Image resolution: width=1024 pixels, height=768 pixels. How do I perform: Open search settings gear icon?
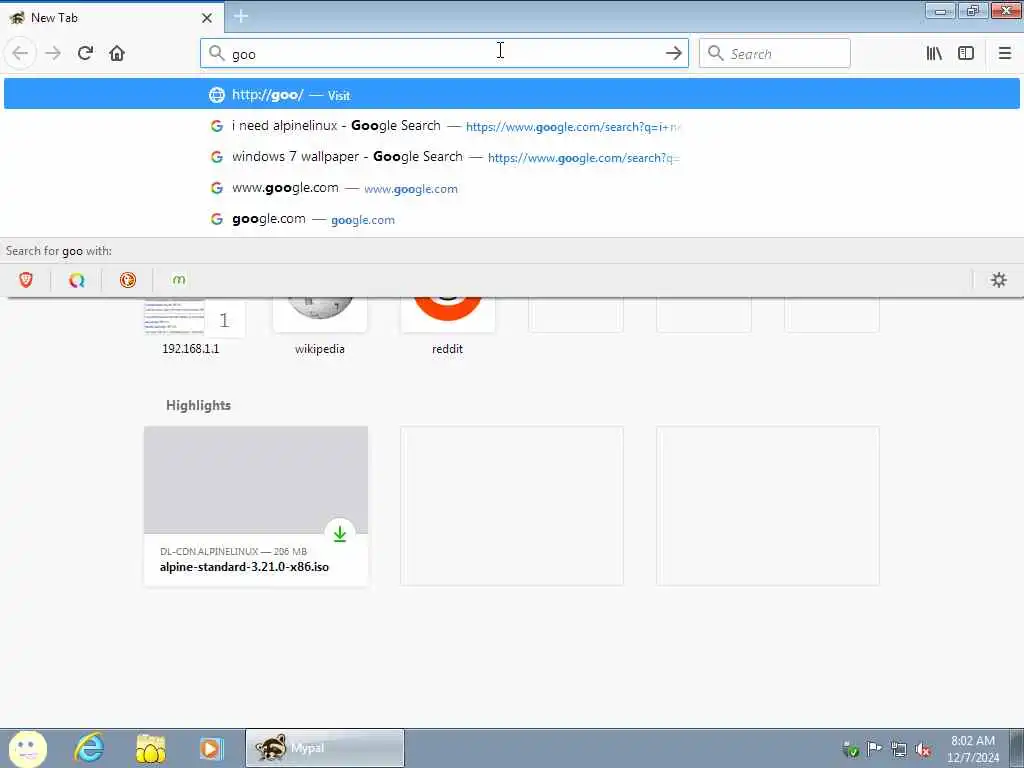click(999, 280)
